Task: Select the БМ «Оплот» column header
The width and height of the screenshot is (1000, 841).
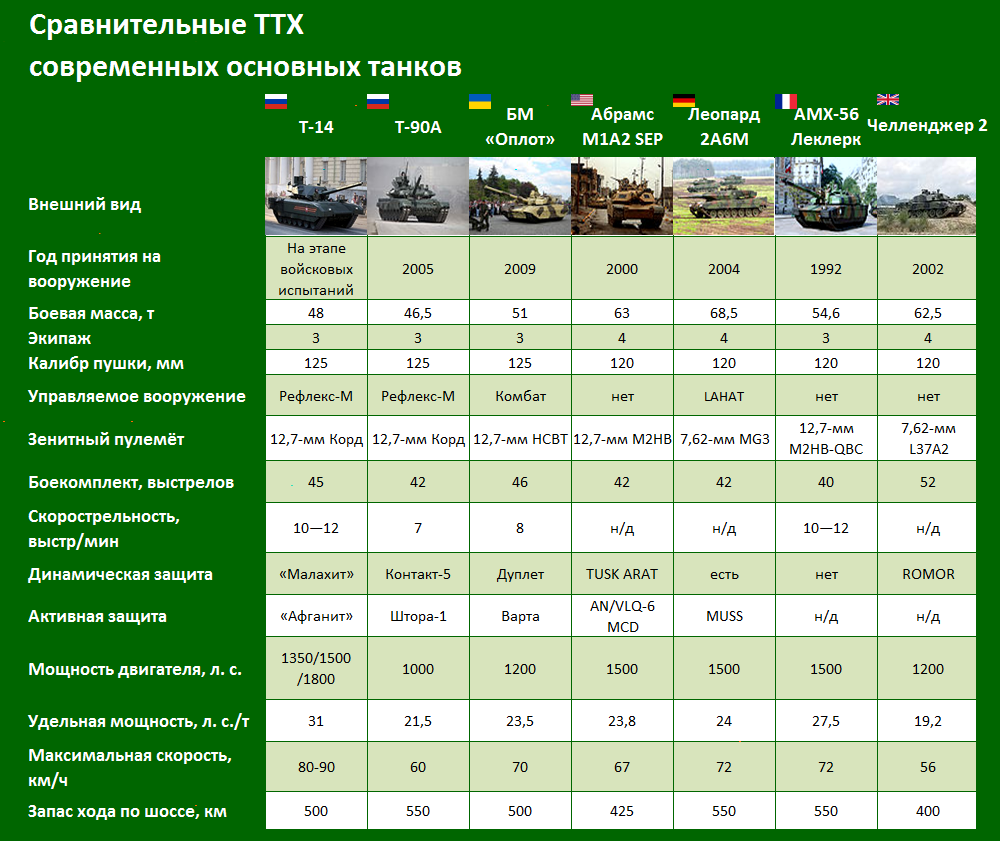Action: pyautogui.click(x=520, y=126)
